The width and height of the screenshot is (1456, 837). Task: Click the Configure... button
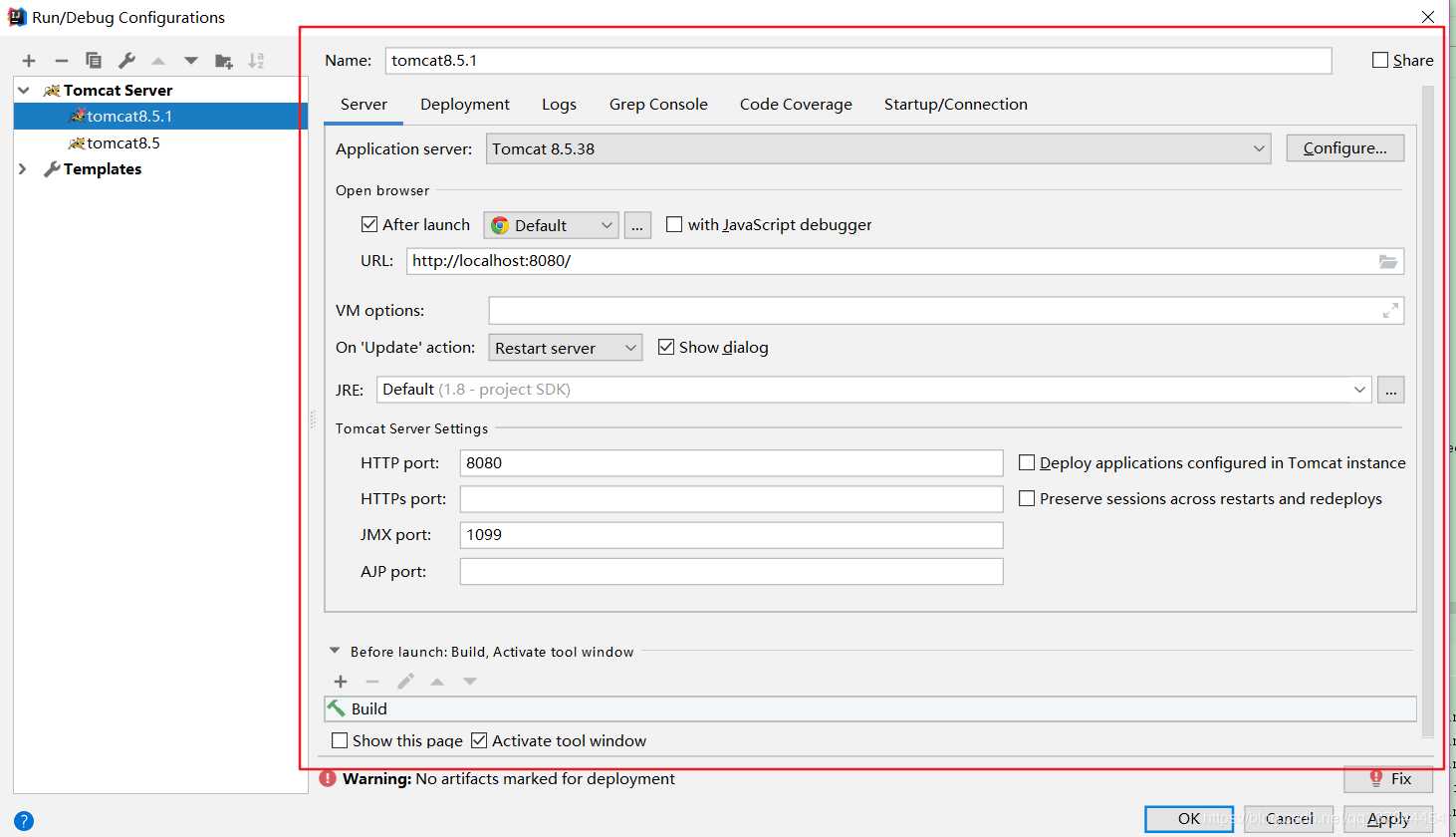pyautogui.click(x=1344, y=147)
